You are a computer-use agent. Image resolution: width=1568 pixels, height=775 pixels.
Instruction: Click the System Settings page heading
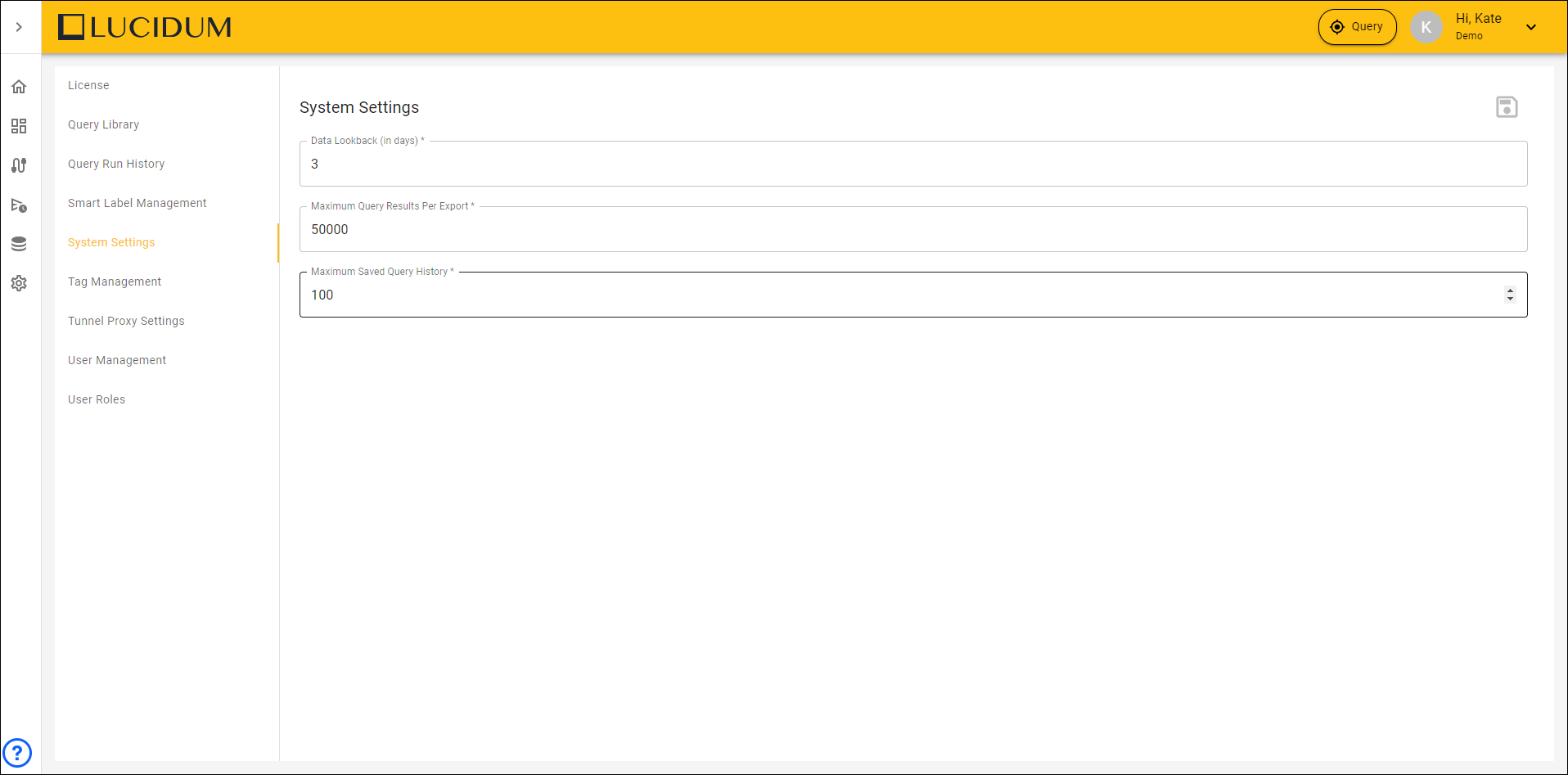359,107
